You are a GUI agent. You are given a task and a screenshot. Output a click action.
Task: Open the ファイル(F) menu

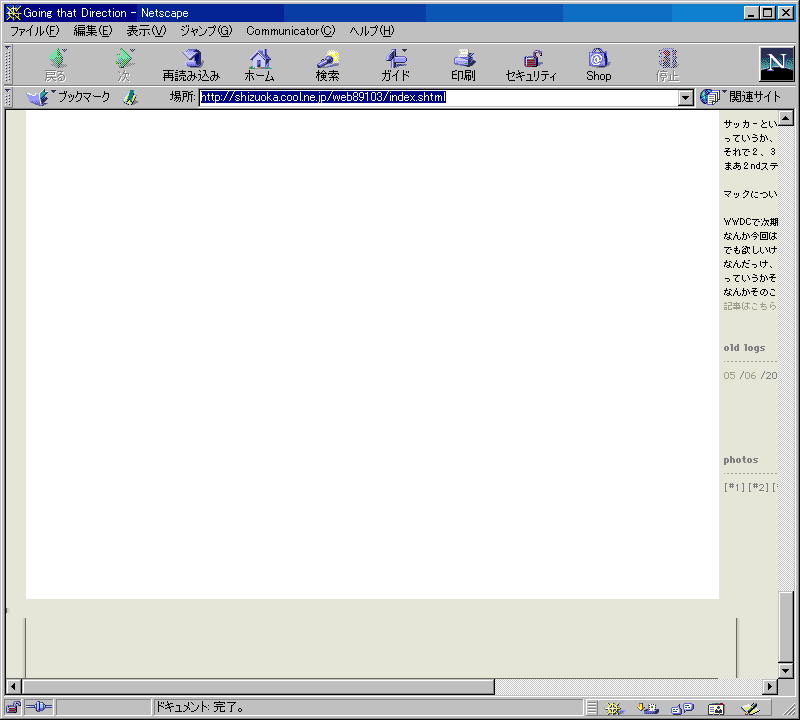tap(35, 31)
